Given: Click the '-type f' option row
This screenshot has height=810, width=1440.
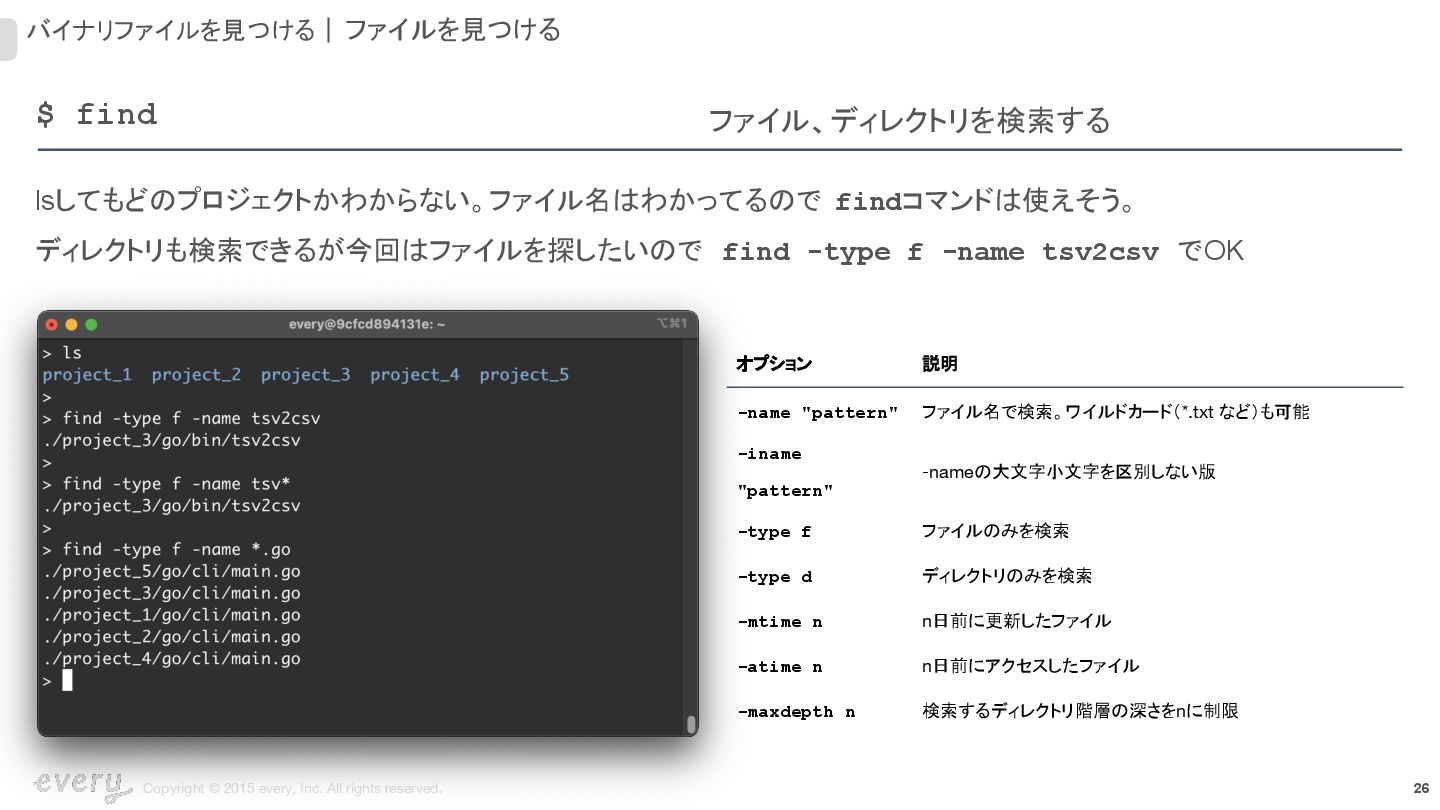Looking at the screenshot, I should (x=774, y=532).
